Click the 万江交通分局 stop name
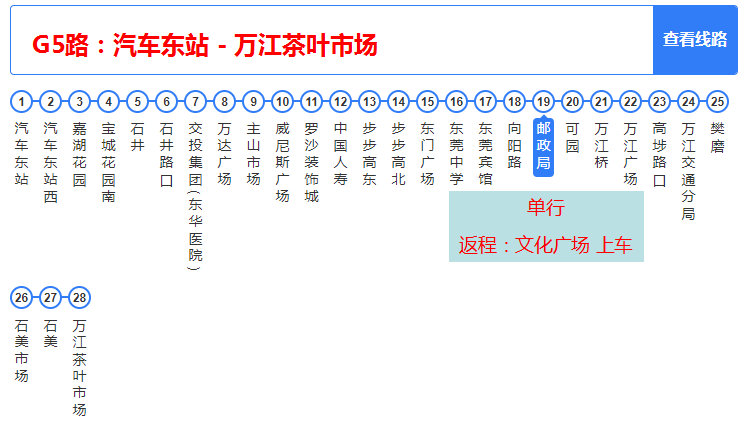This screenshot has height=428, width=746. pos(689,171)
